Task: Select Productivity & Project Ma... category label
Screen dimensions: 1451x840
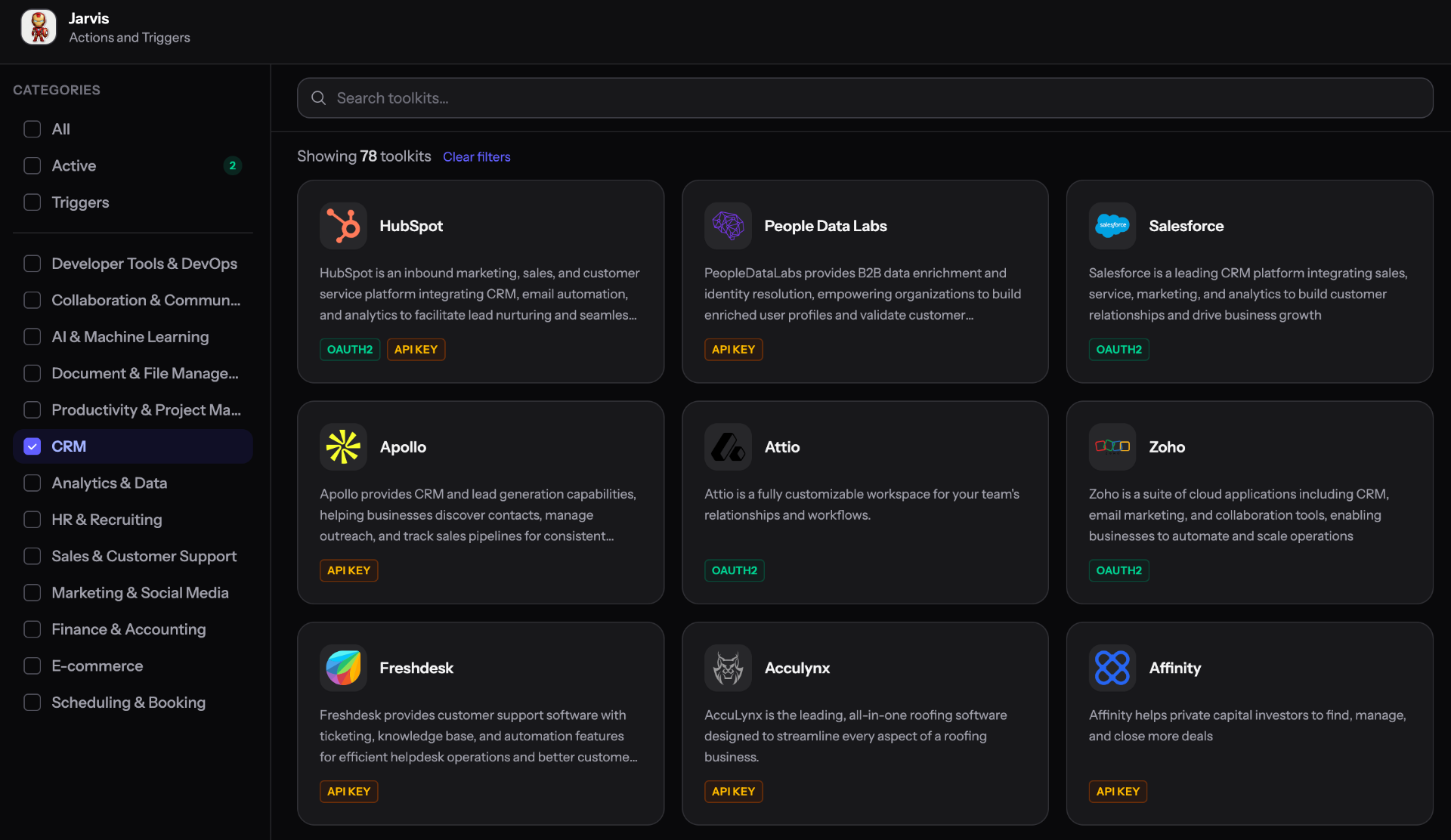Action: 147,409
